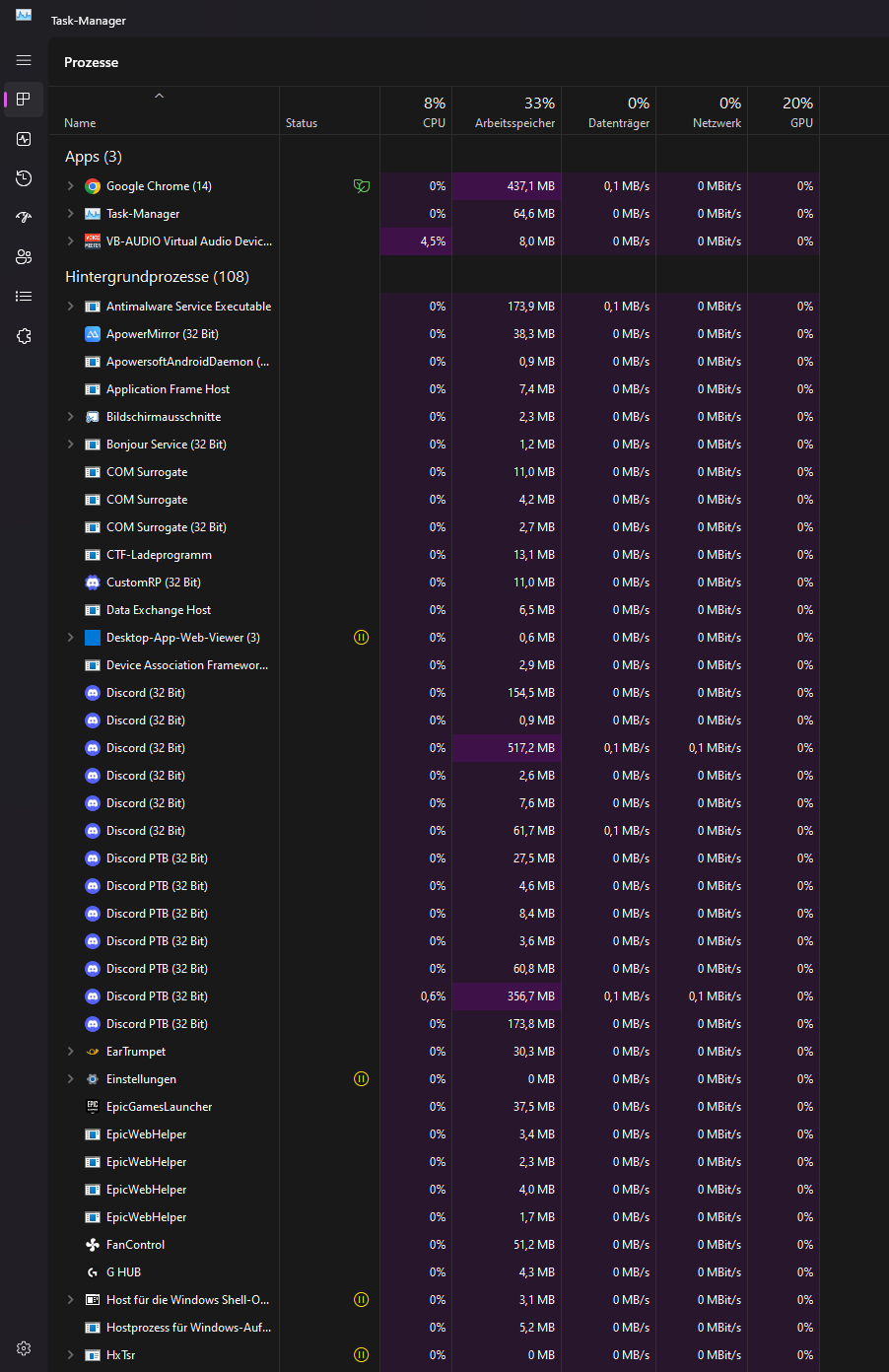889x1372 pixels.
Task: Expand the Google Chrome process group
Action: coord(68,185)
